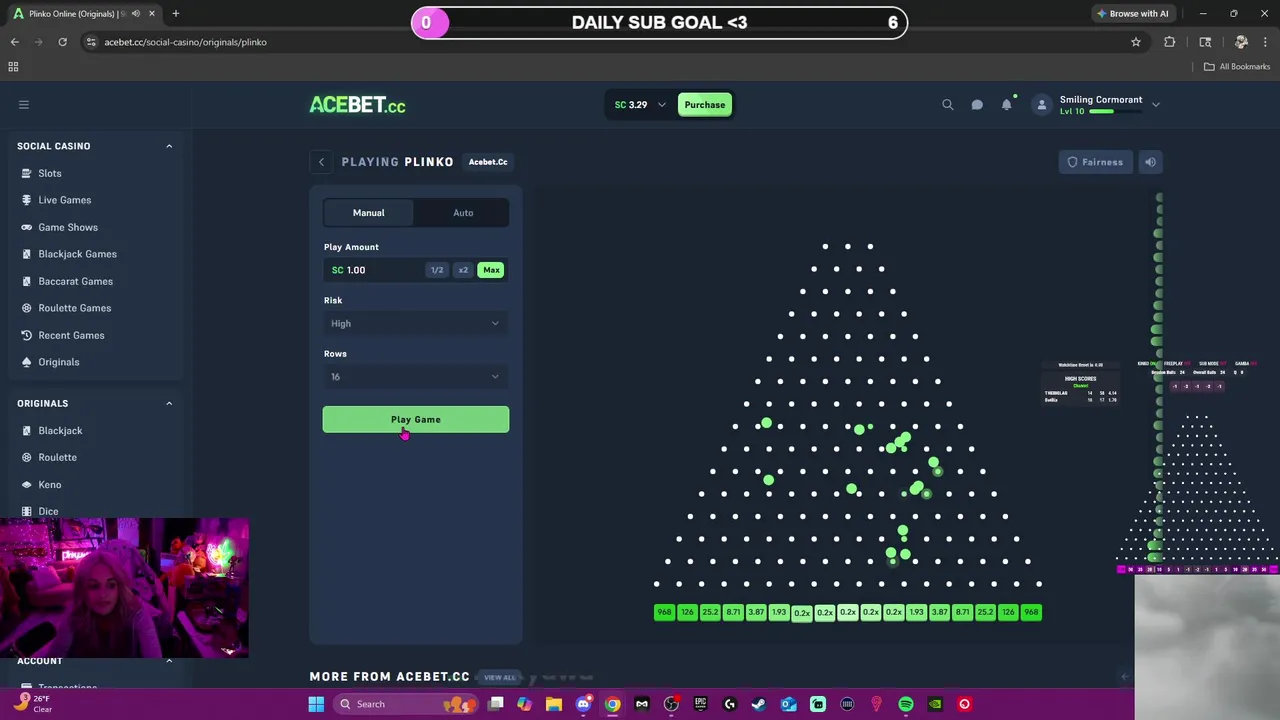Set play amount to Max
Viewport: 1280px width, 720px height.
click(491, 270)
